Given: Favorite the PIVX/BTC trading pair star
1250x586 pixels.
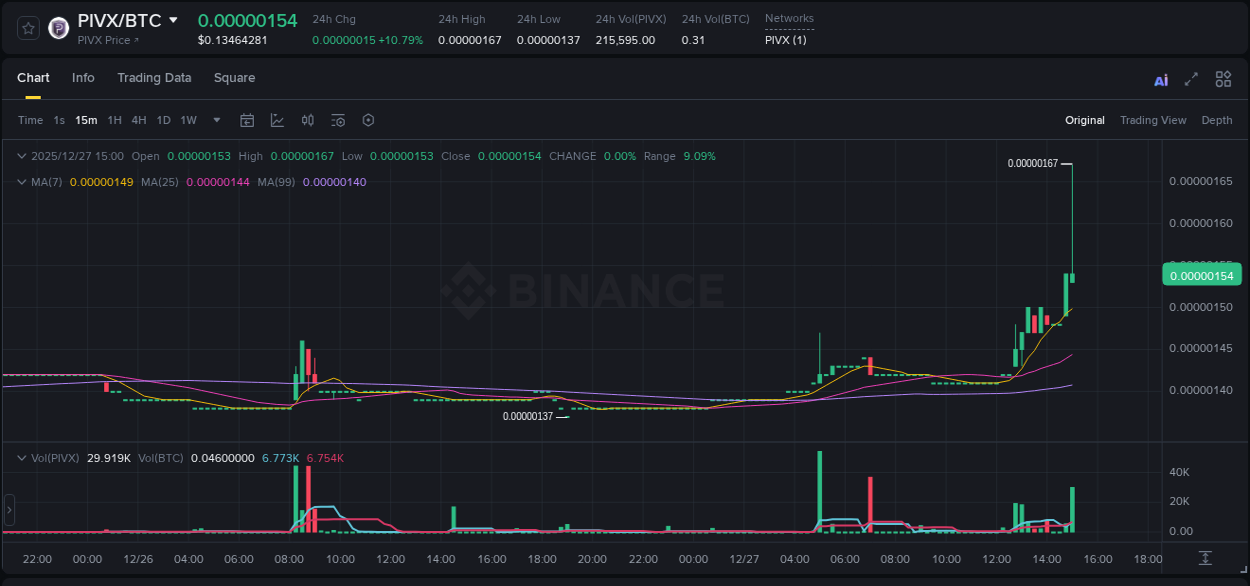Looking at the screenshot, I should [27, 28].
